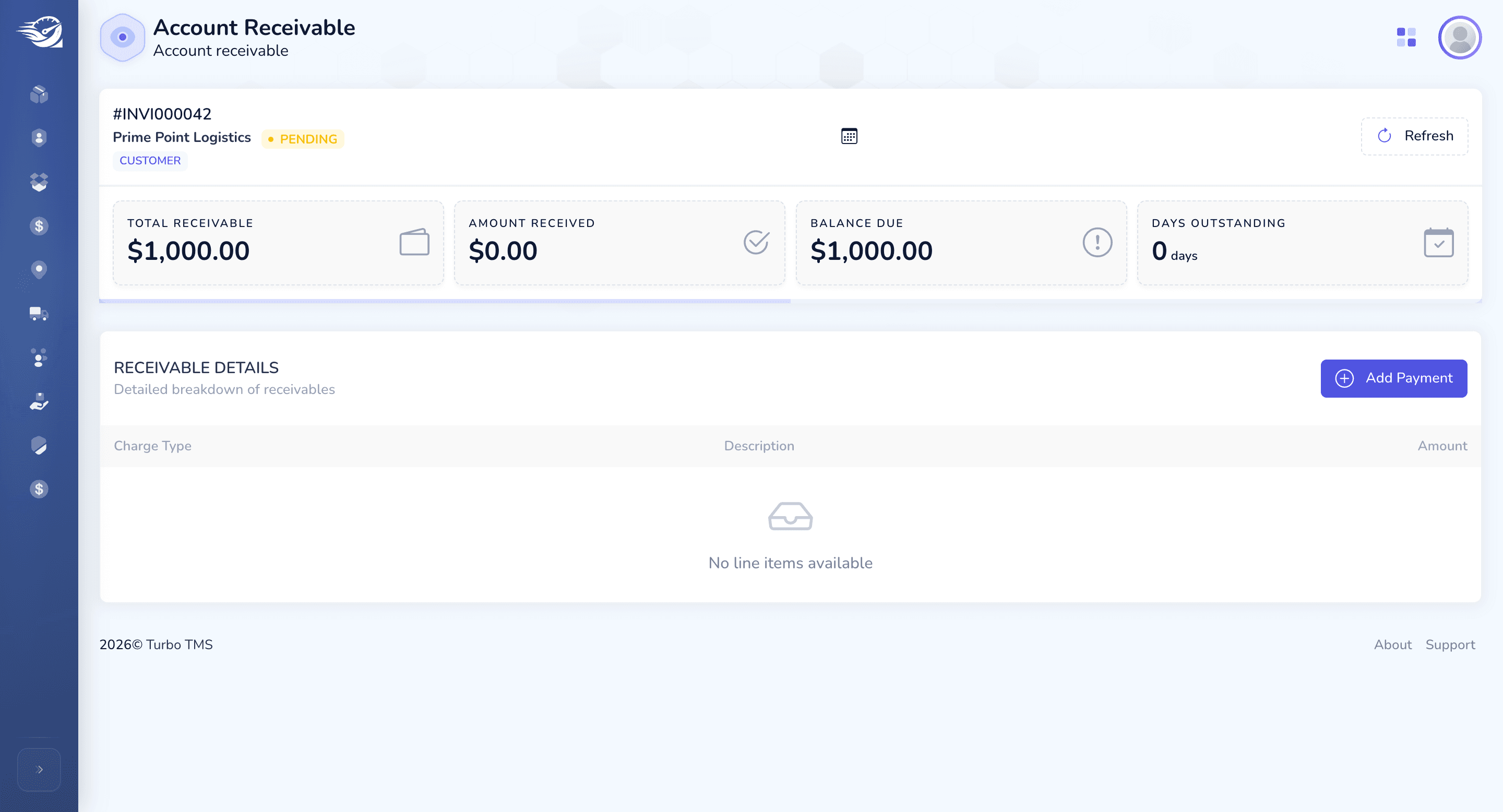1503x812 pixels.
Task: Click the checkmark icon in Amount Received card
Action: point(756,242)
